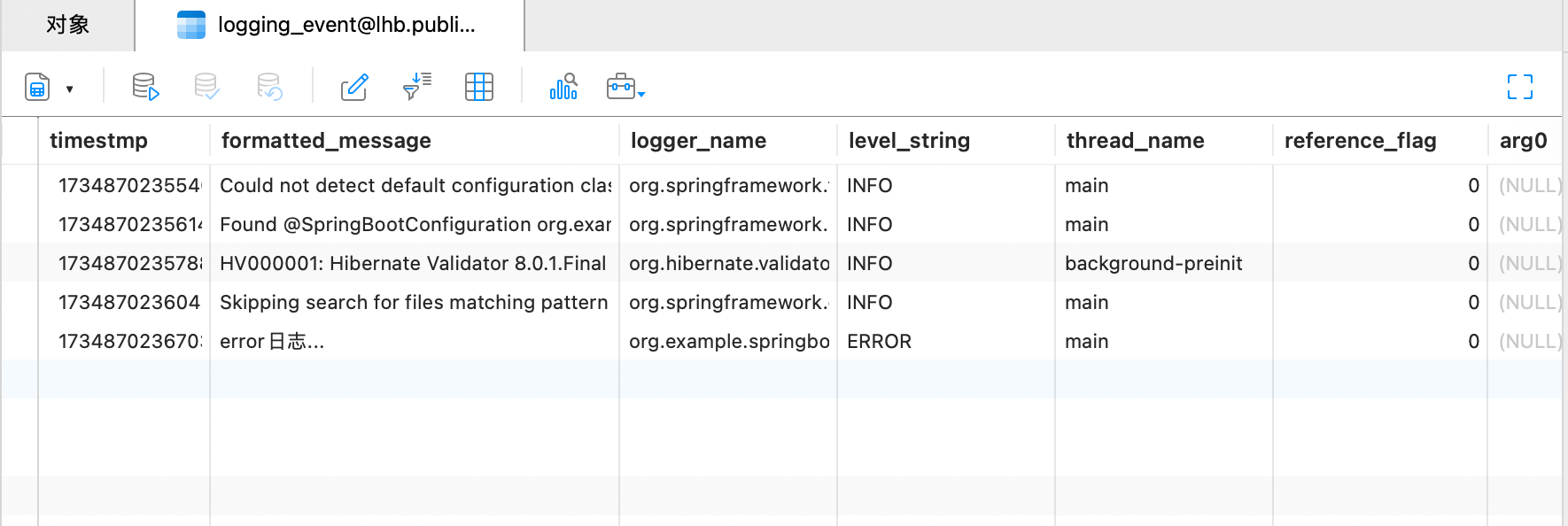Select reference_flag 0 in 'Could not detect' row

pyautogui.click(x=1380, y=185)
